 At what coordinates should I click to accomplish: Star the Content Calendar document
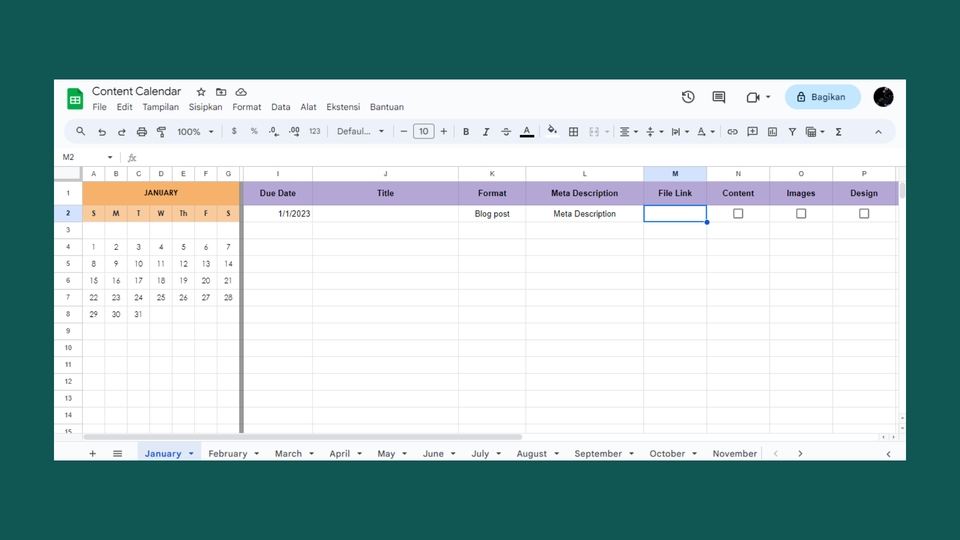[201, 92]
